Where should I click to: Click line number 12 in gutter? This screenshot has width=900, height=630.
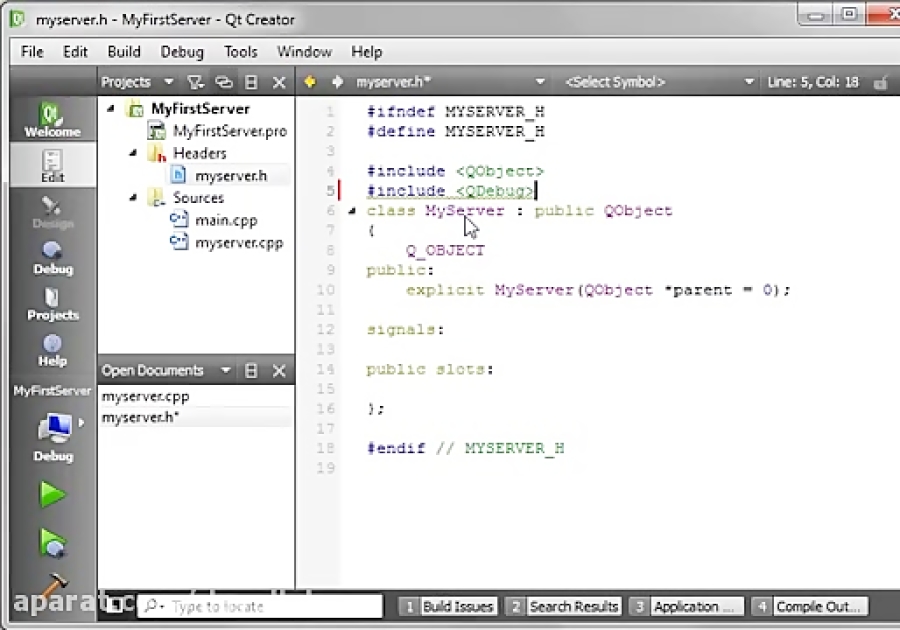coord(325,329)
